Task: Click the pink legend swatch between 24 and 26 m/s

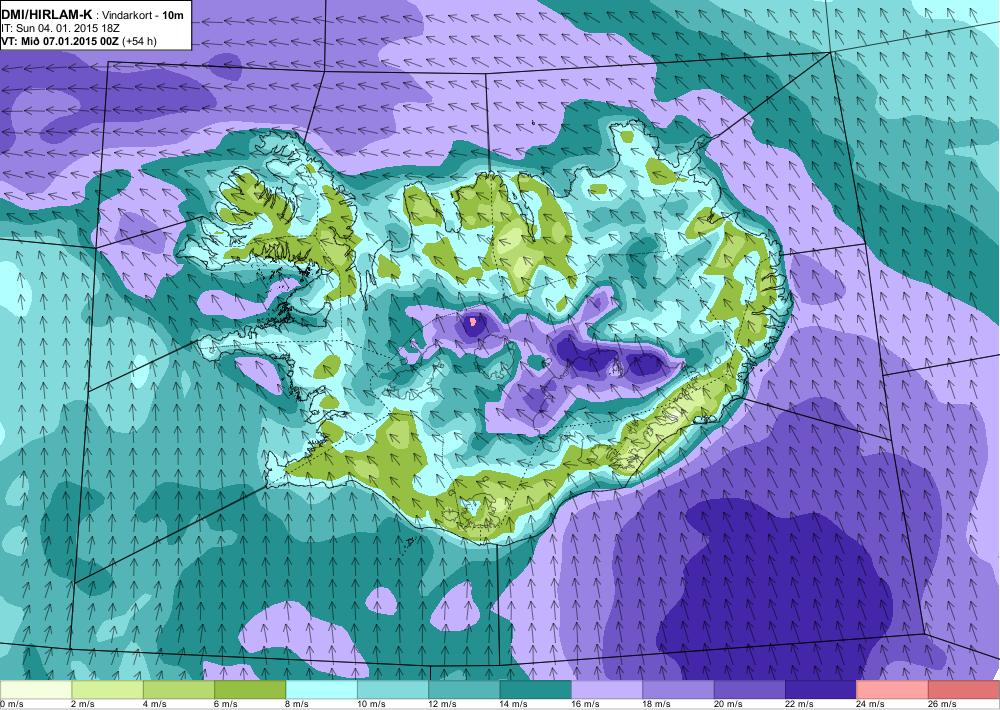Action: pyautogui.click(x=893, y=690)
